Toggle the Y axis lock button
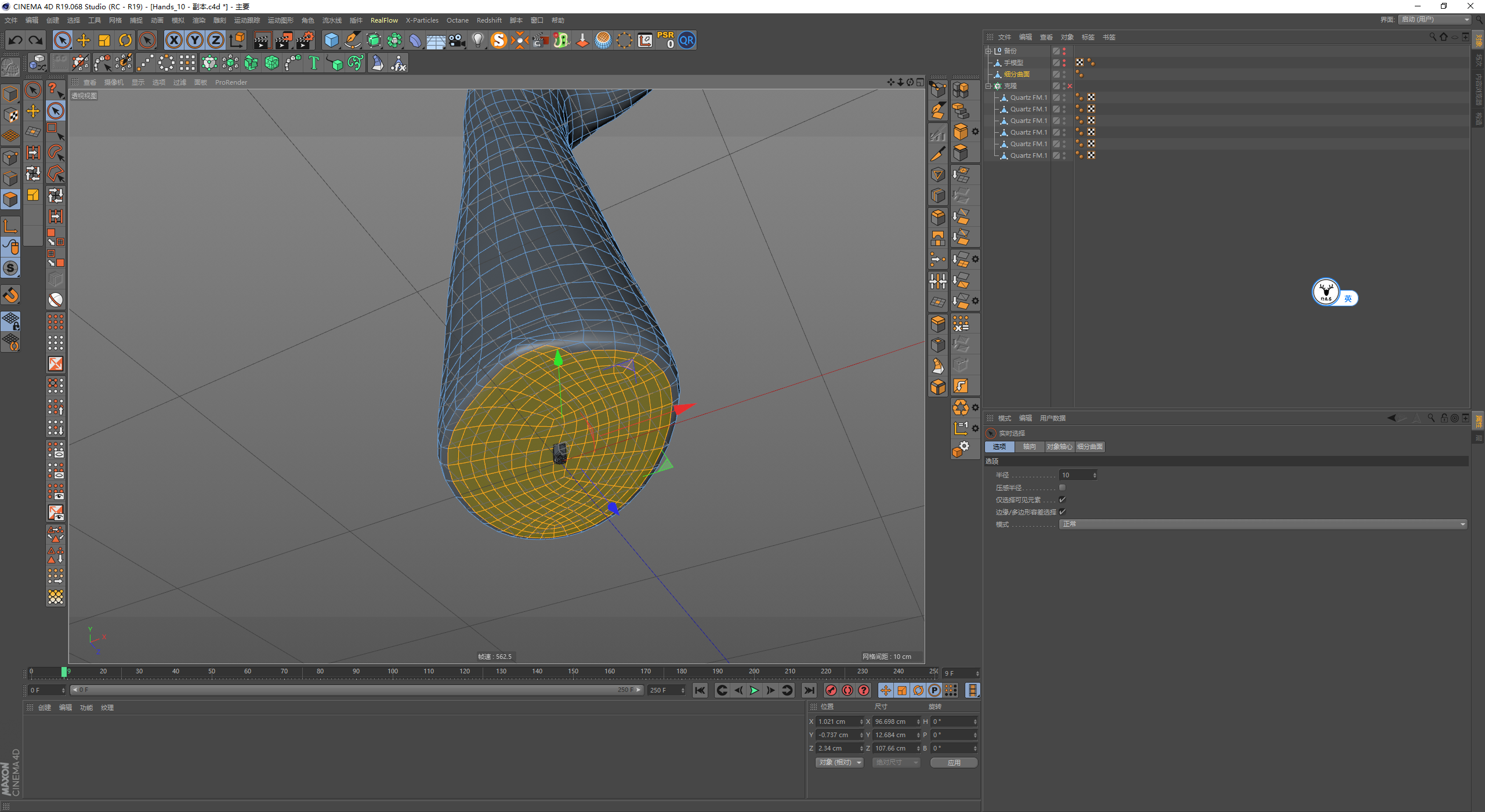The height and width of the screenshot is (812, 1485). click(x=195, y=40)
